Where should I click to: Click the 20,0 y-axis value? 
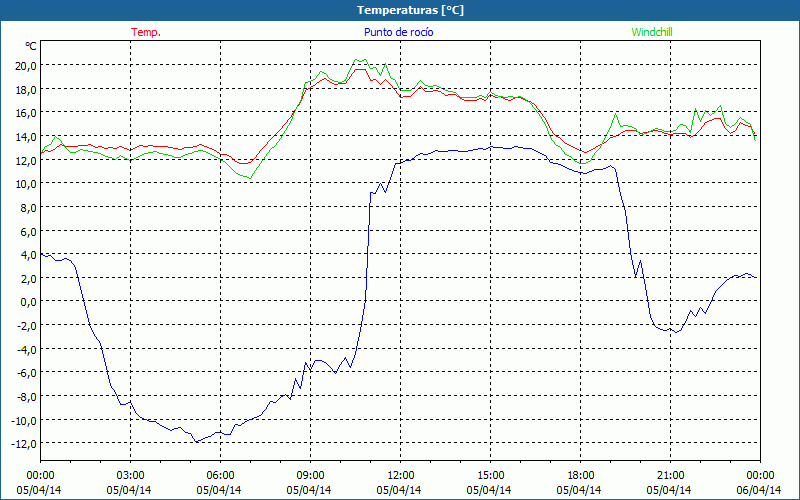pyautogui.click(x=26, y=65)
